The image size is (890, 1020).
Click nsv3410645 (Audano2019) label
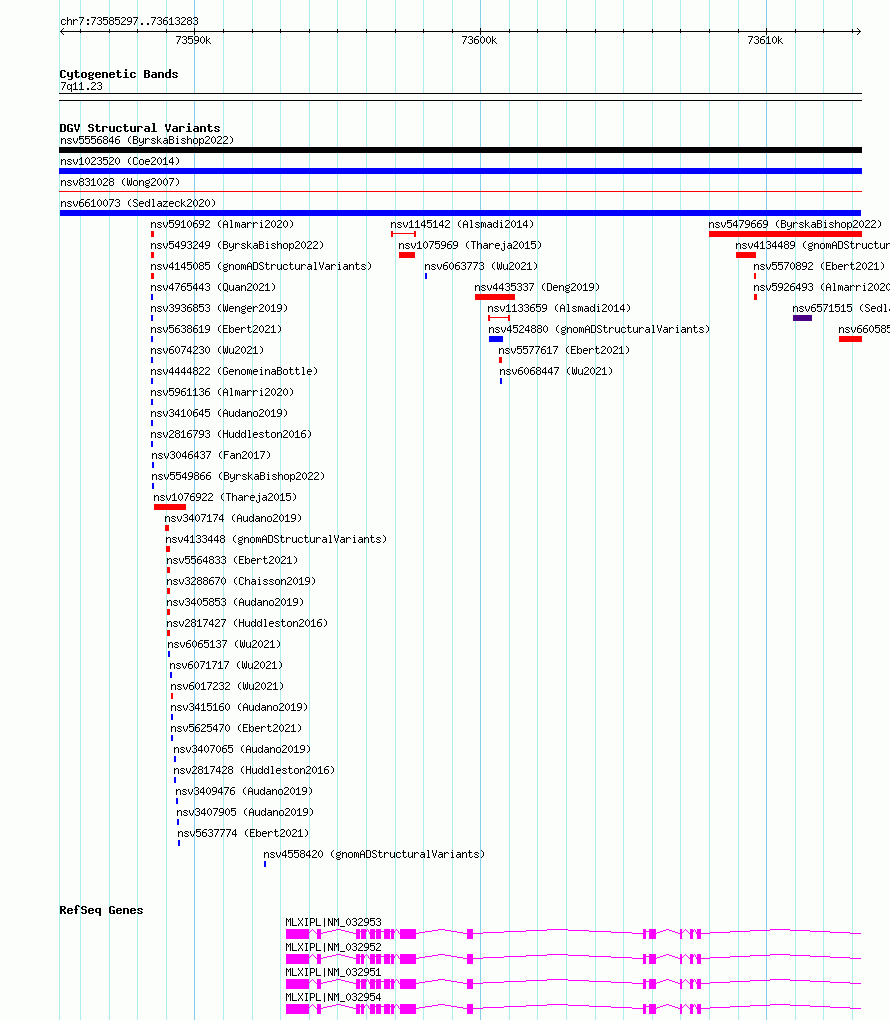[x=219, y=413]
